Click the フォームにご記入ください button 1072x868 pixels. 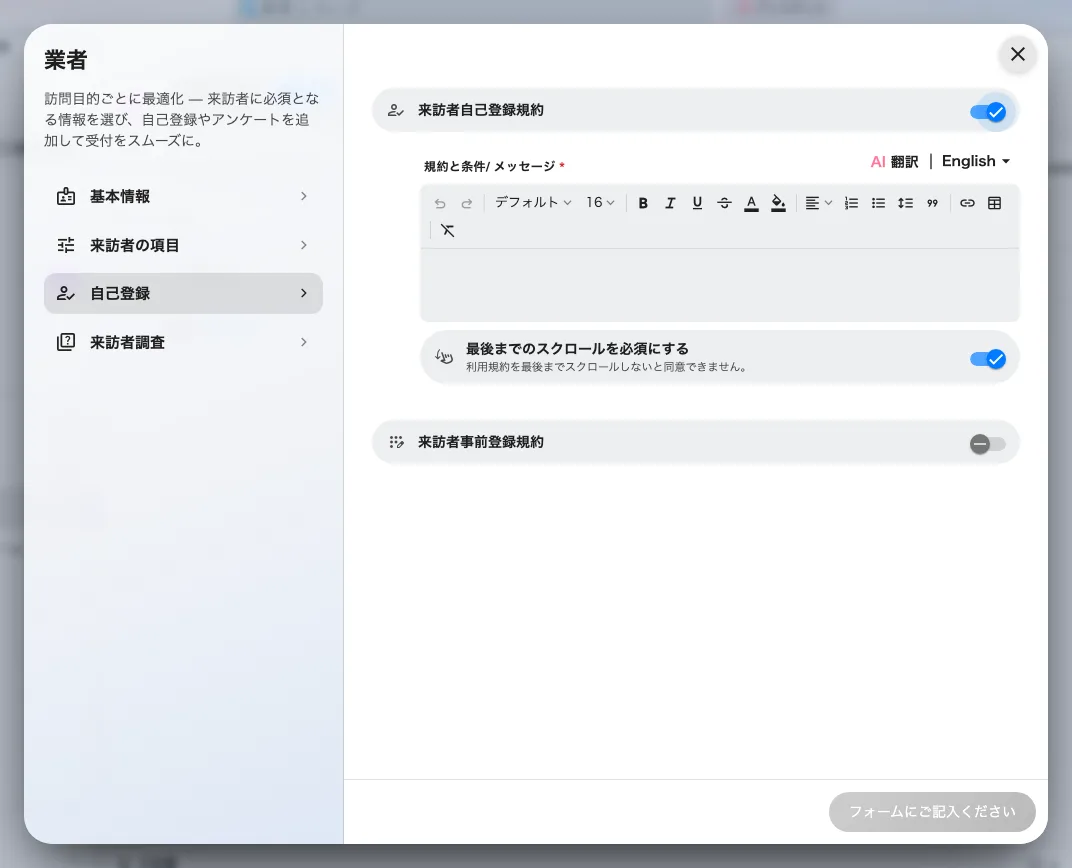click(932, 812)
